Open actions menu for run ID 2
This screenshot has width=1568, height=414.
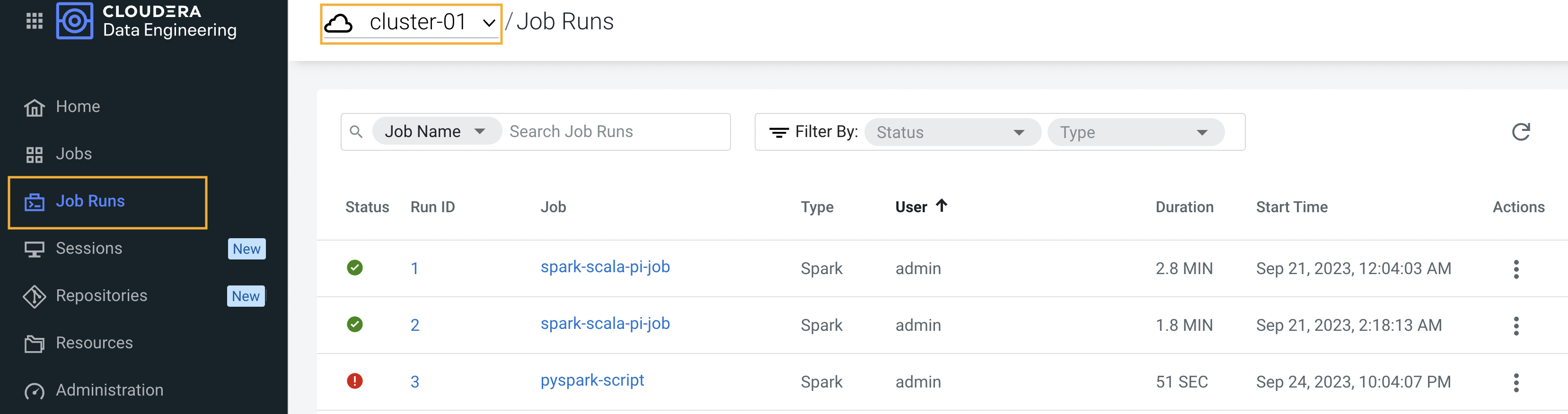coord(1515,325)
